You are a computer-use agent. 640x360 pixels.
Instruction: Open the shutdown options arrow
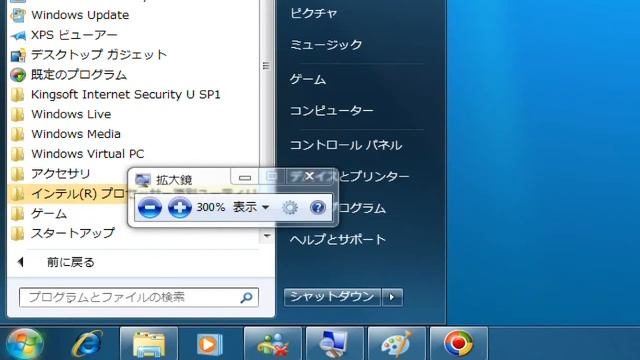coord(392,297)
